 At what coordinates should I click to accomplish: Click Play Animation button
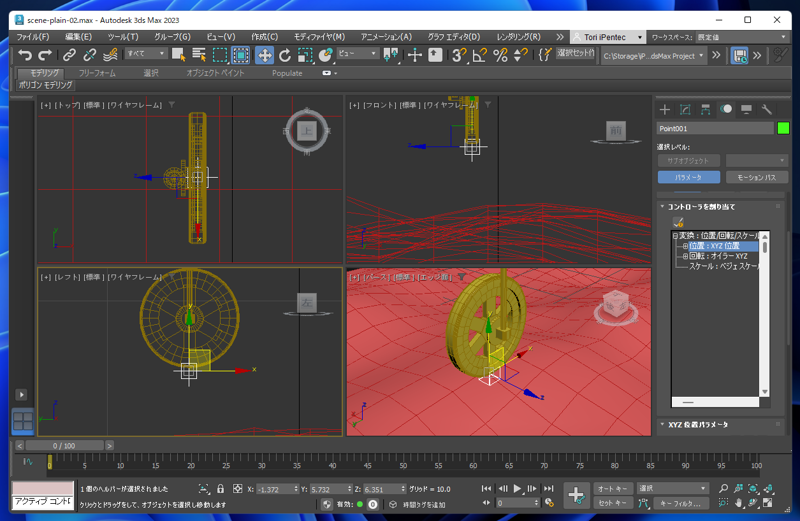click(x=517, y=488)
